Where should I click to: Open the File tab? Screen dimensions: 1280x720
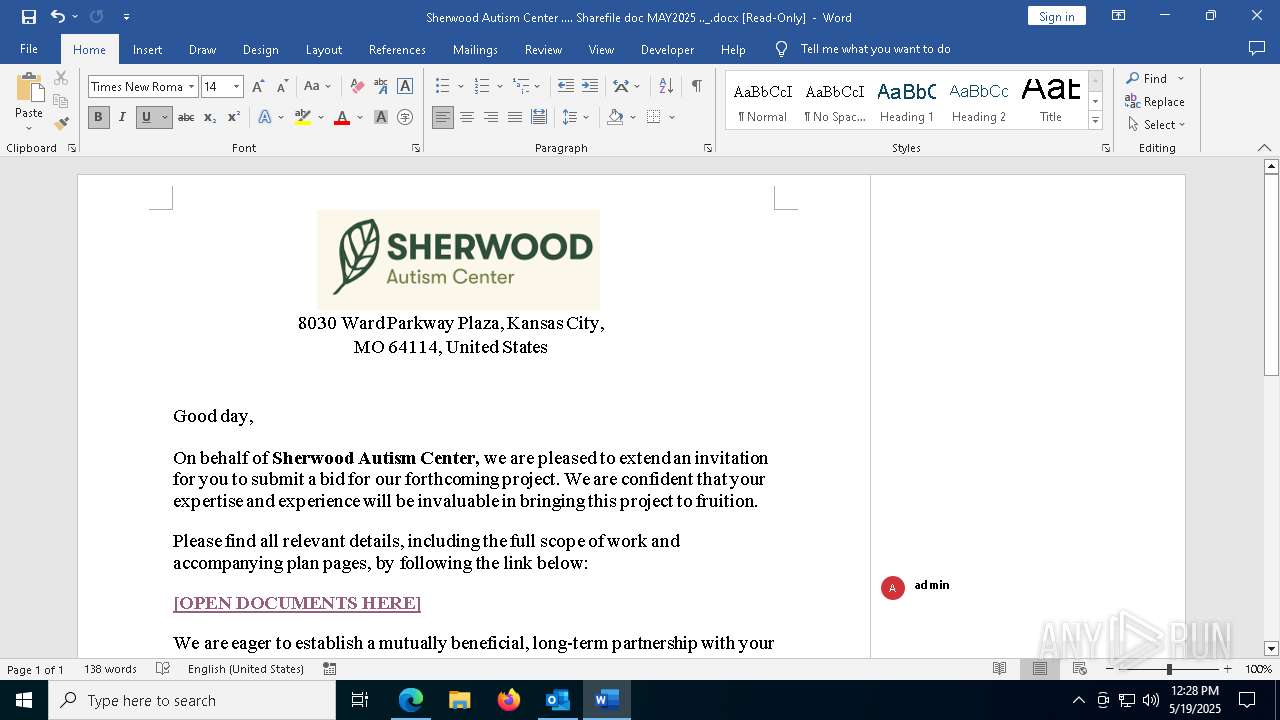point(29,49)
